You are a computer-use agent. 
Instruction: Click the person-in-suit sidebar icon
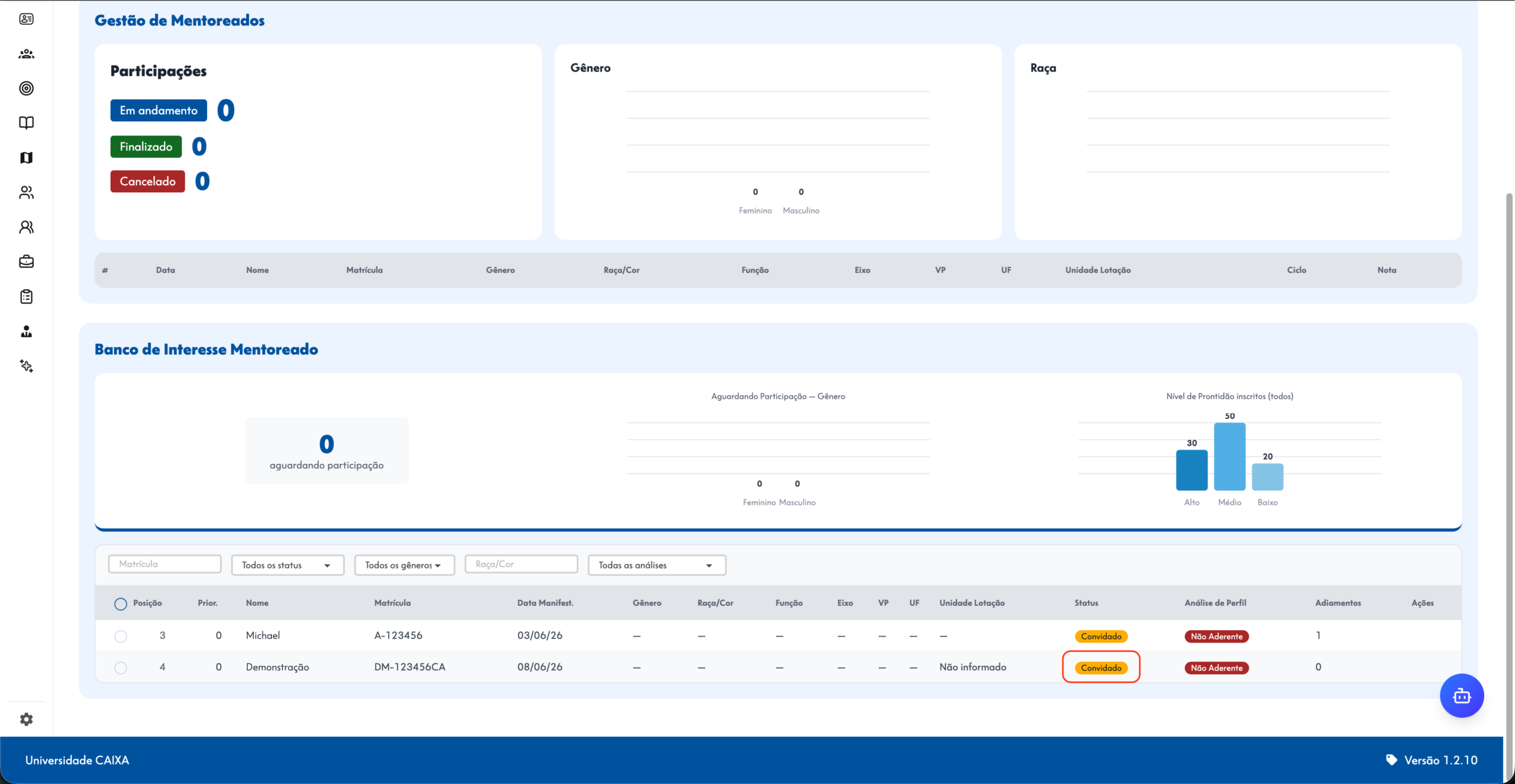click(26, 331)
